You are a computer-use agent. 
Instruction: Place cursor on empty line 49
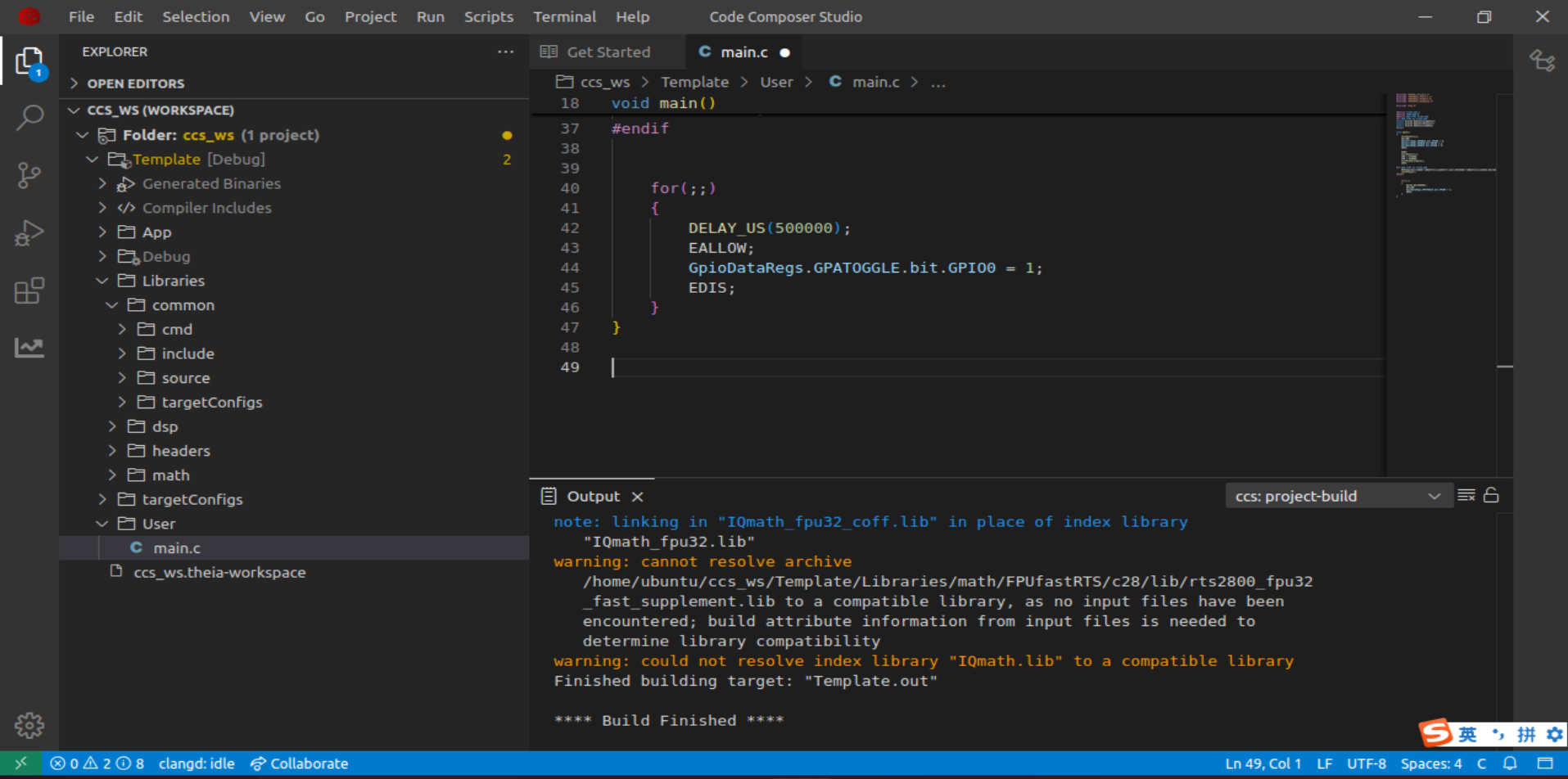997,367
